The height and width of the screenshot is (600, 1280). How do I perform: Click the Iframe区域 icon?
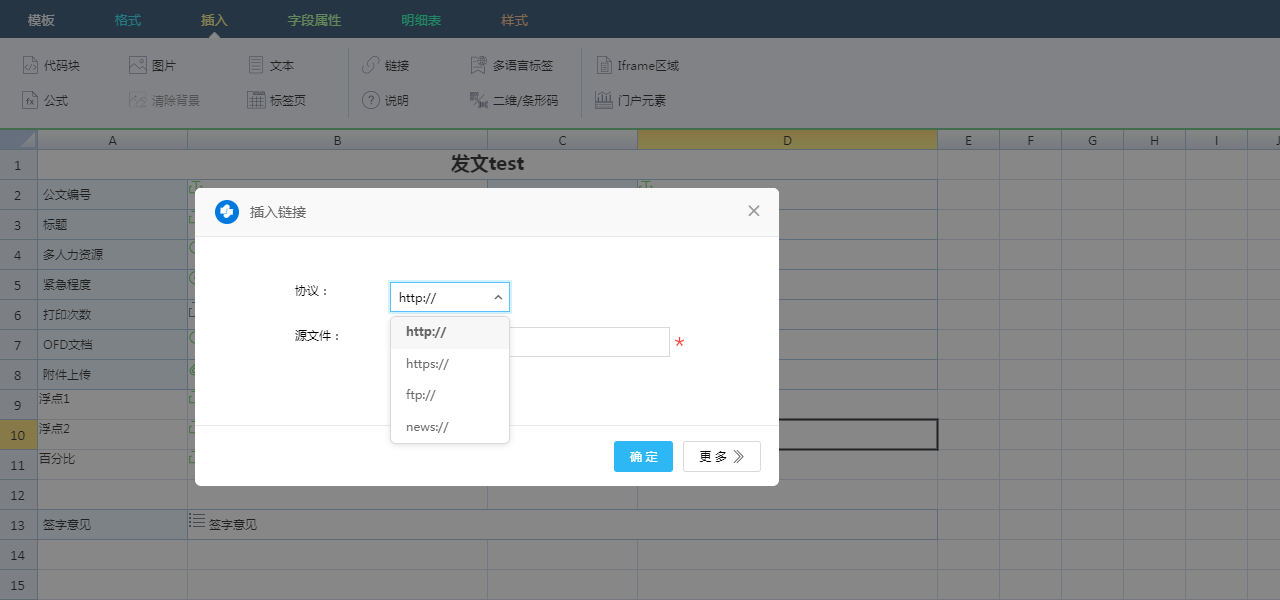604,66
